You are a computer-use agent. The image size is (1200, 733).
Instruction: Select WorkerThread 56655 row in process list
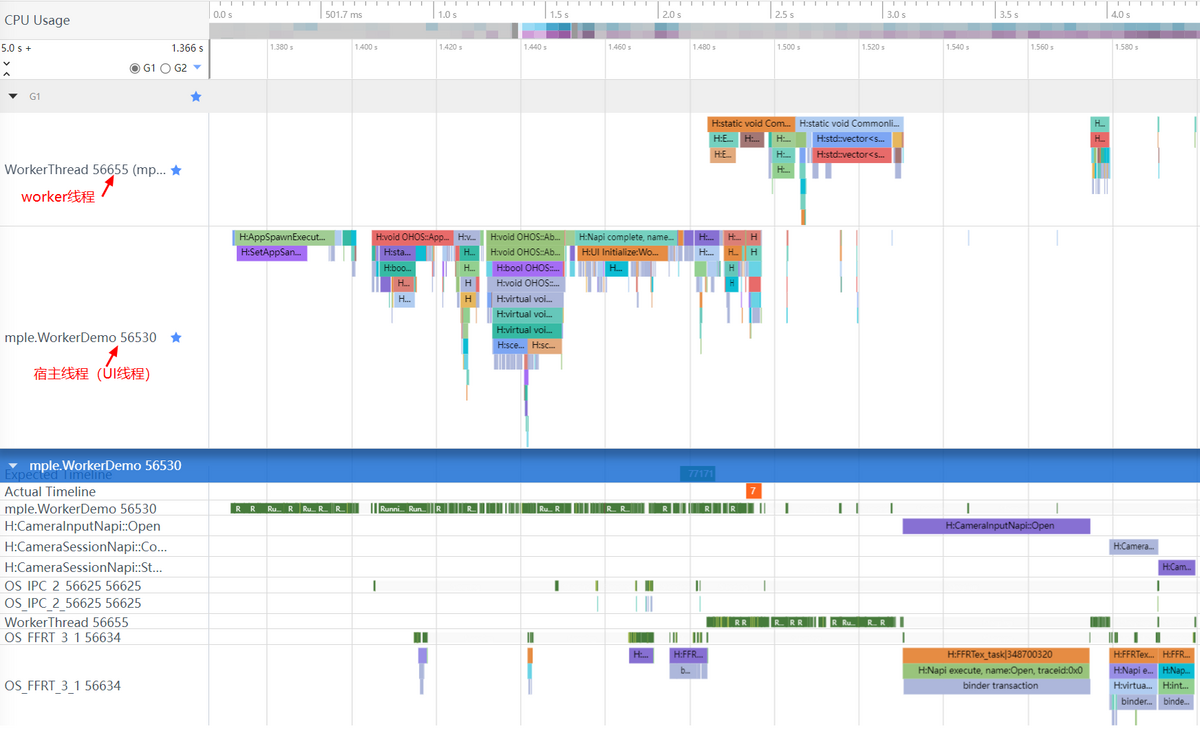coord(66,622)
